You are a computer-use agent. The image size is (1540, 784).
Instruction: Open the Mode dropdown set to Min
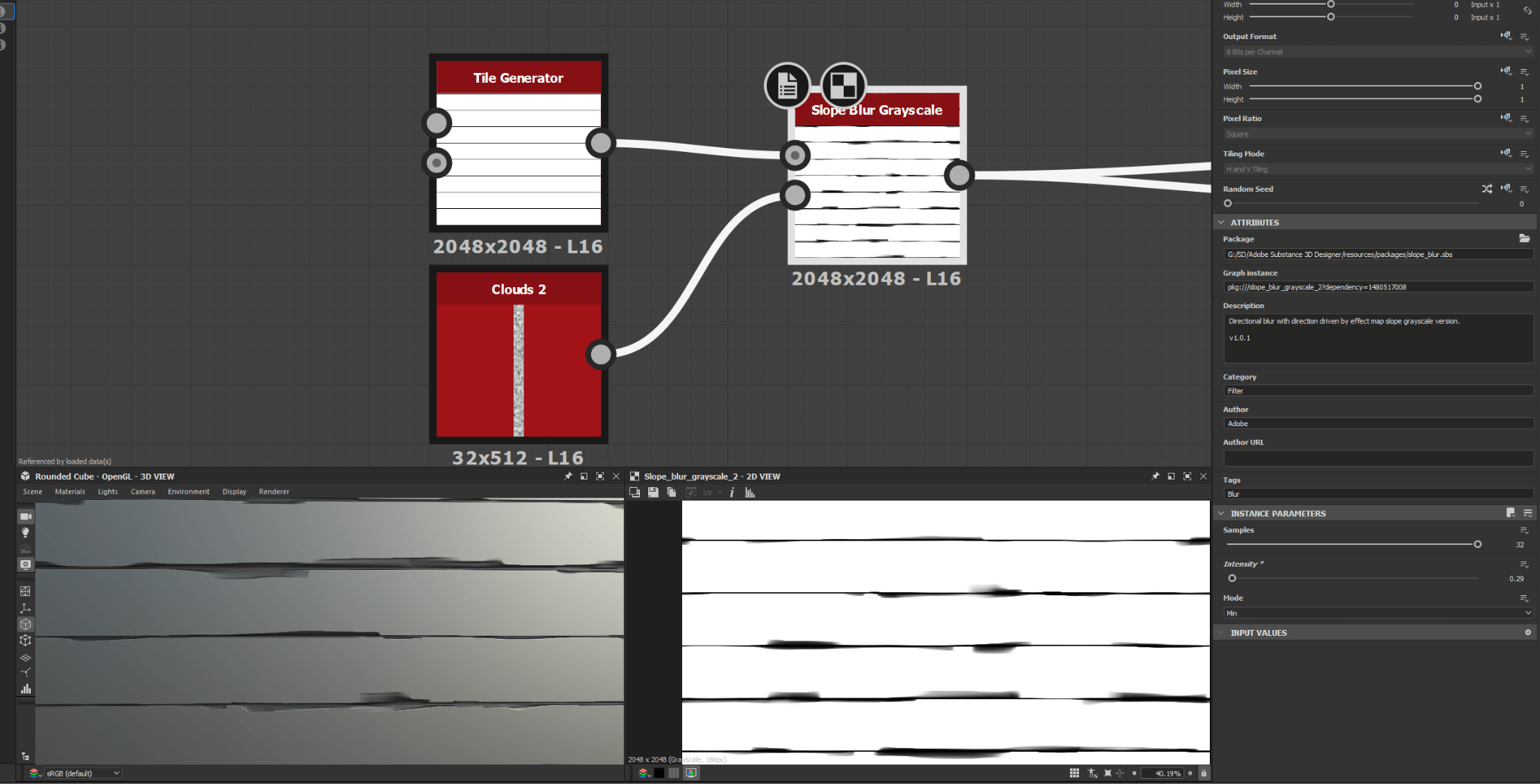[x=1378, y=613]
